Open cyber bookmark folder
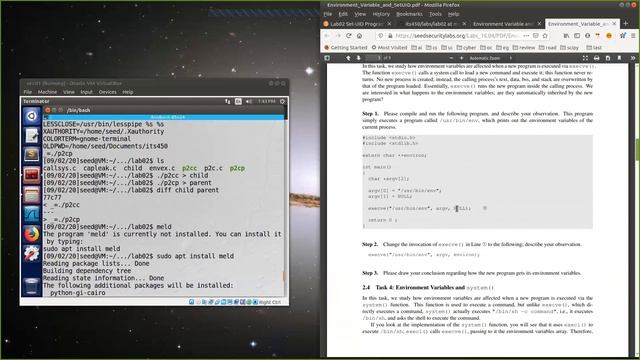This screenshot has width=640, height=360. click(466, 47)
